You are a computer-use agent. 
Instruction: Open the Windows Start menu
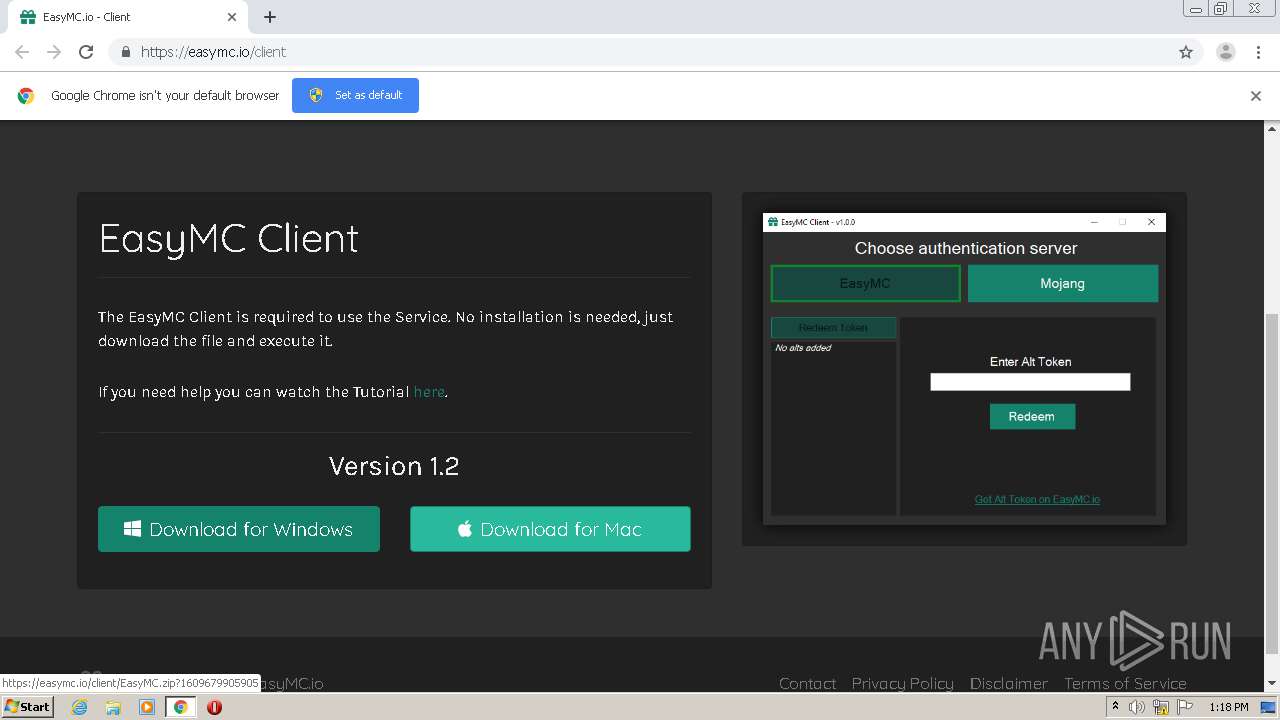(x=27, y=706)
